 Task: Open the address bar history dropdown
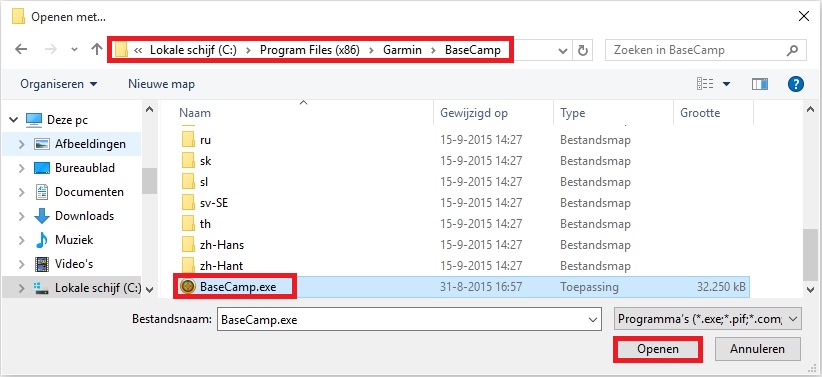pyautogui.click(x=564, y=51)
